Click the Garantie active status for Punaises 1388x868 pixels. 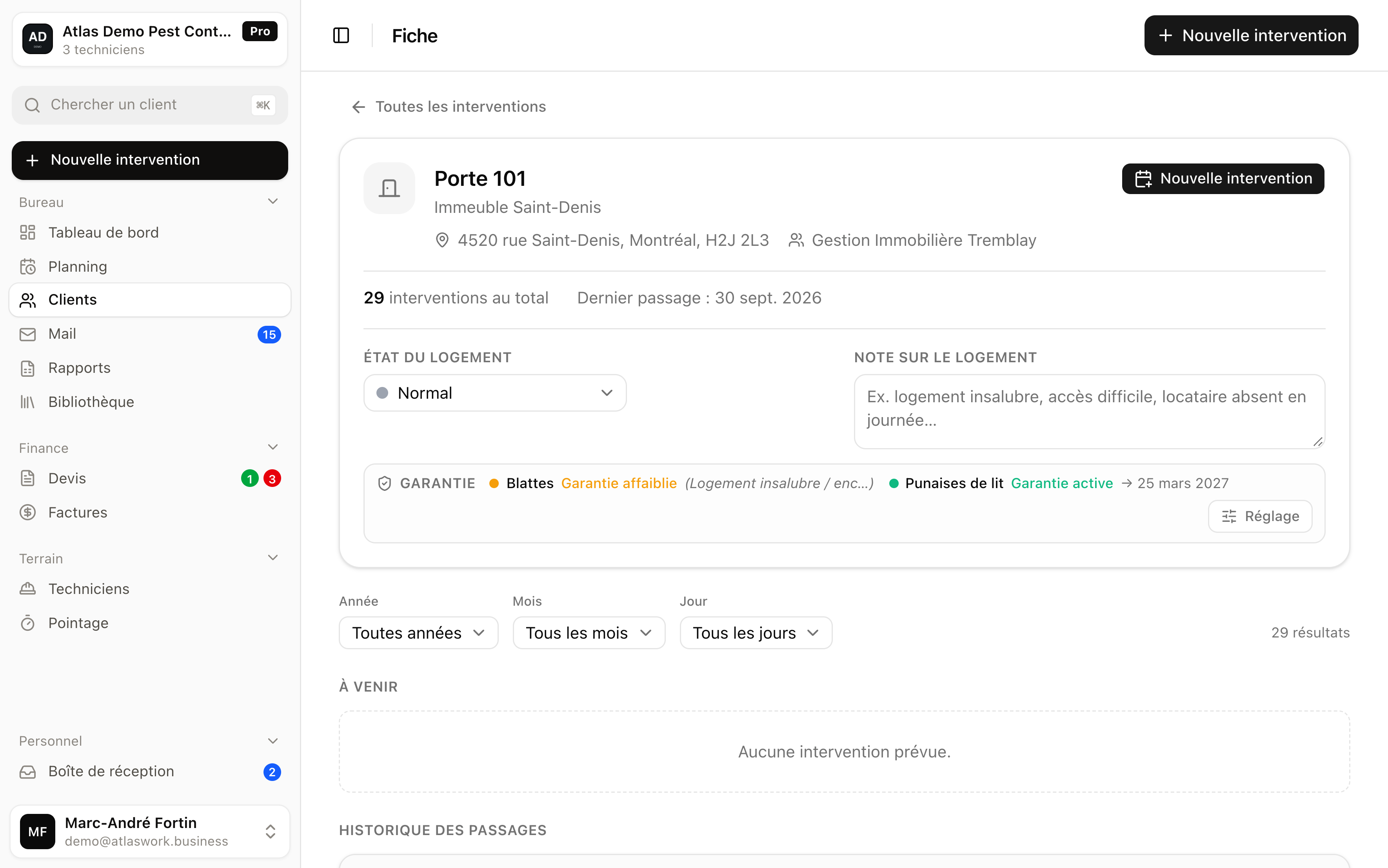point(1062,483)
